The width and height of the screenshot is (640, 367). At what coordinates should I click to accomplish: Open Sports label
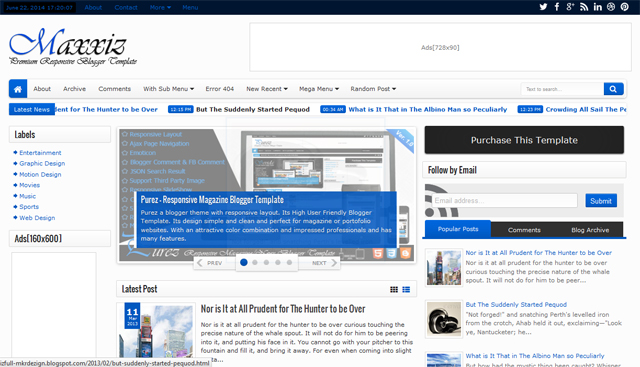(x=29, y=207)
